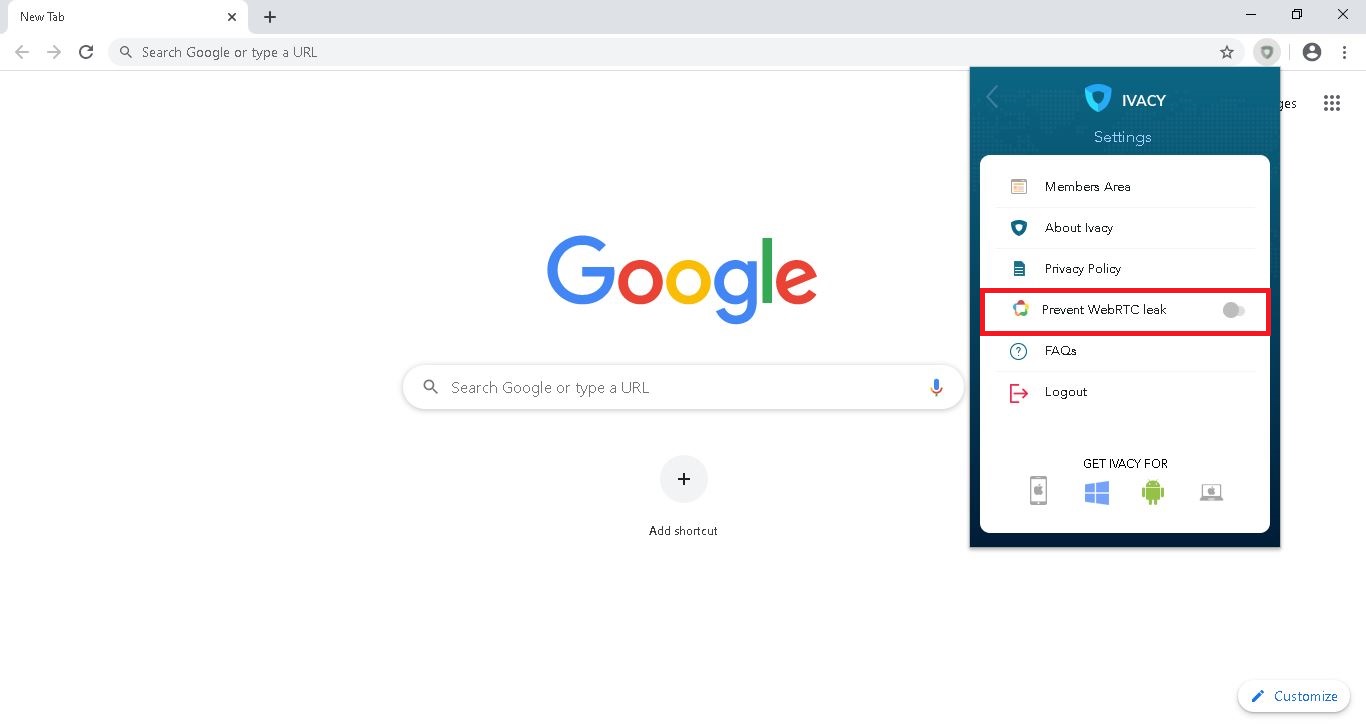Click the Windows logo download icon

coord(1097,492)
